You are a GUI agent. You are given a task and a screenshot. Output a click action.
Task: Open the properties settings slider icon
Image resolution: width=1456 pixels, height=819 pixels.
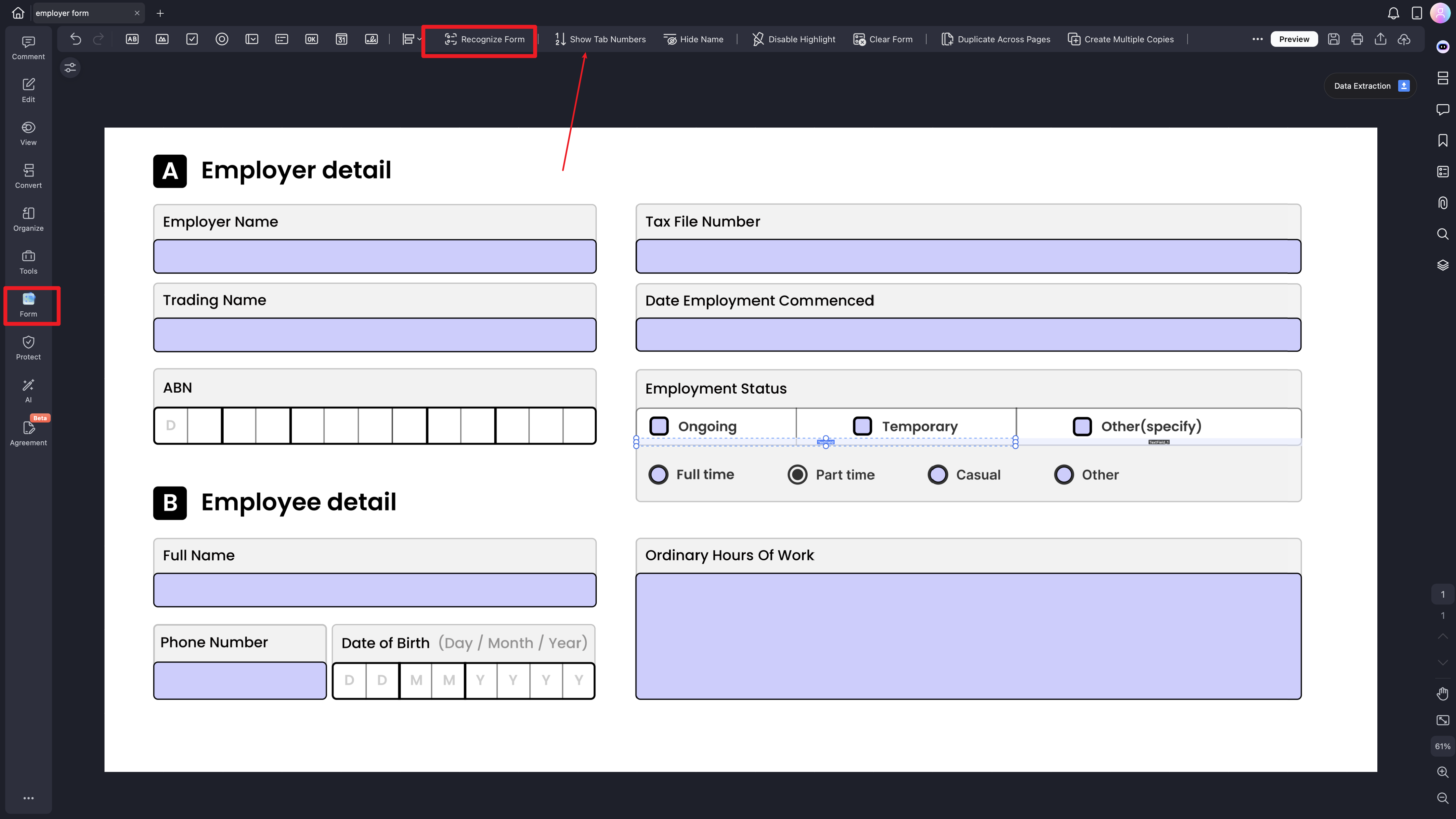[70, 68]
